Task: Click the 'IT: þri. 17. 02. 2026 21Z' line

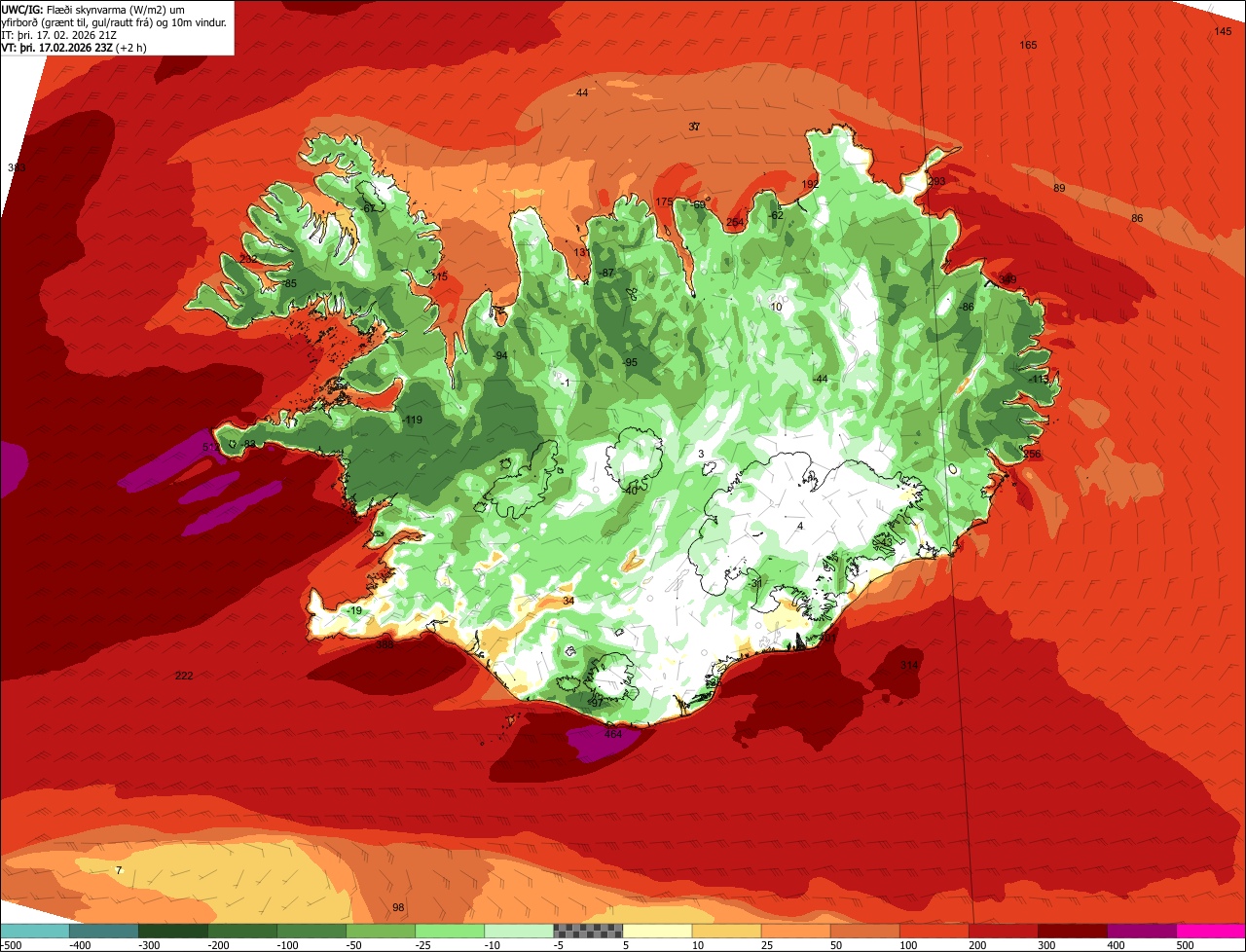Action: click(x=60, y=35)
